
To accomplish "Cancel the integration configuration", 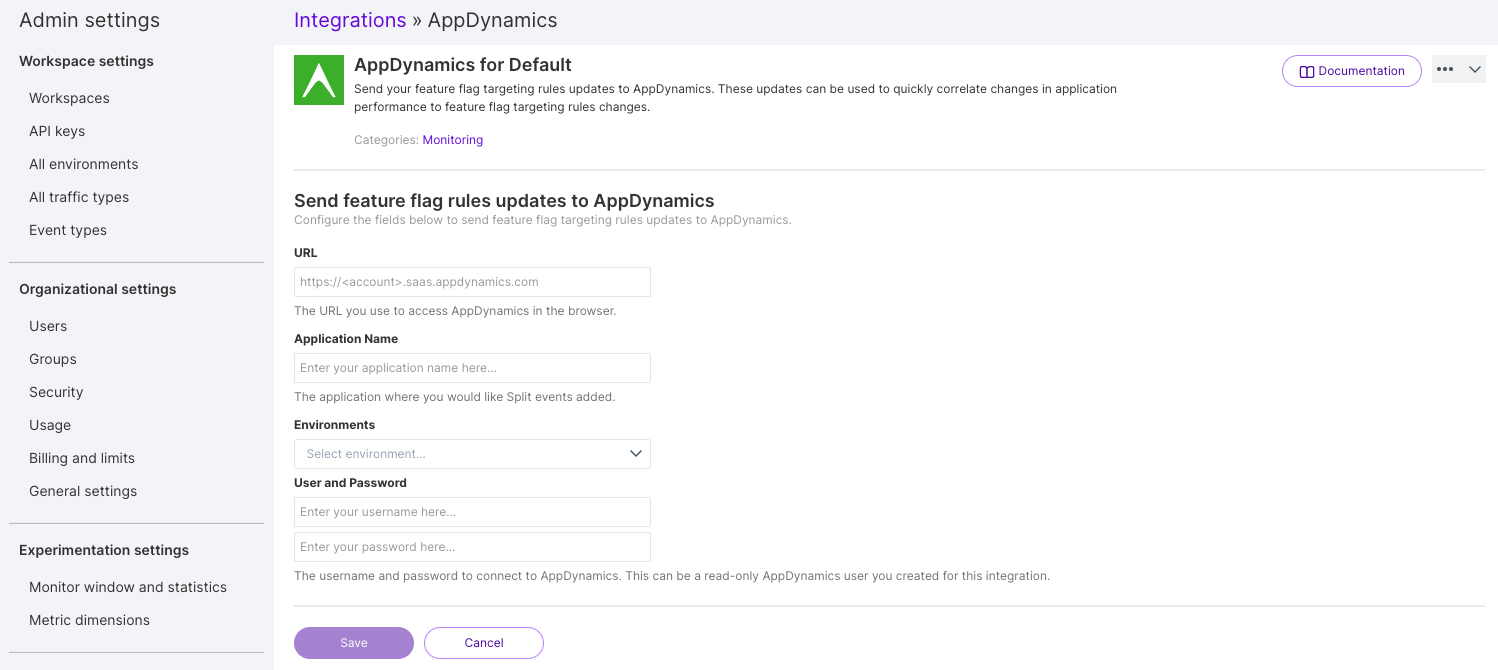I will coord(484,643).
